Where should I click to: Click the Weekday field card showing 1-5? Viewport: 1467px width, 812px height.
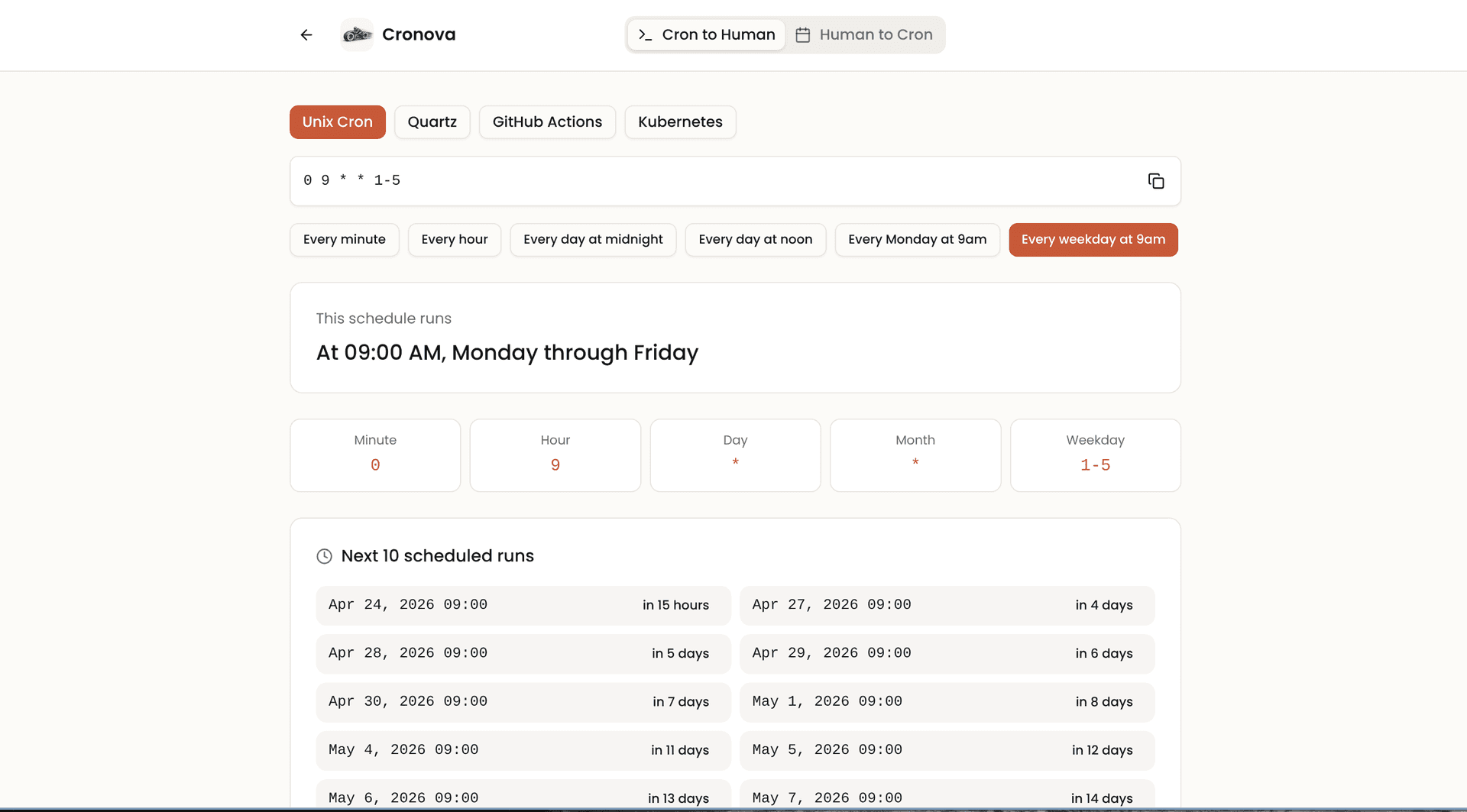point(1096,455)
